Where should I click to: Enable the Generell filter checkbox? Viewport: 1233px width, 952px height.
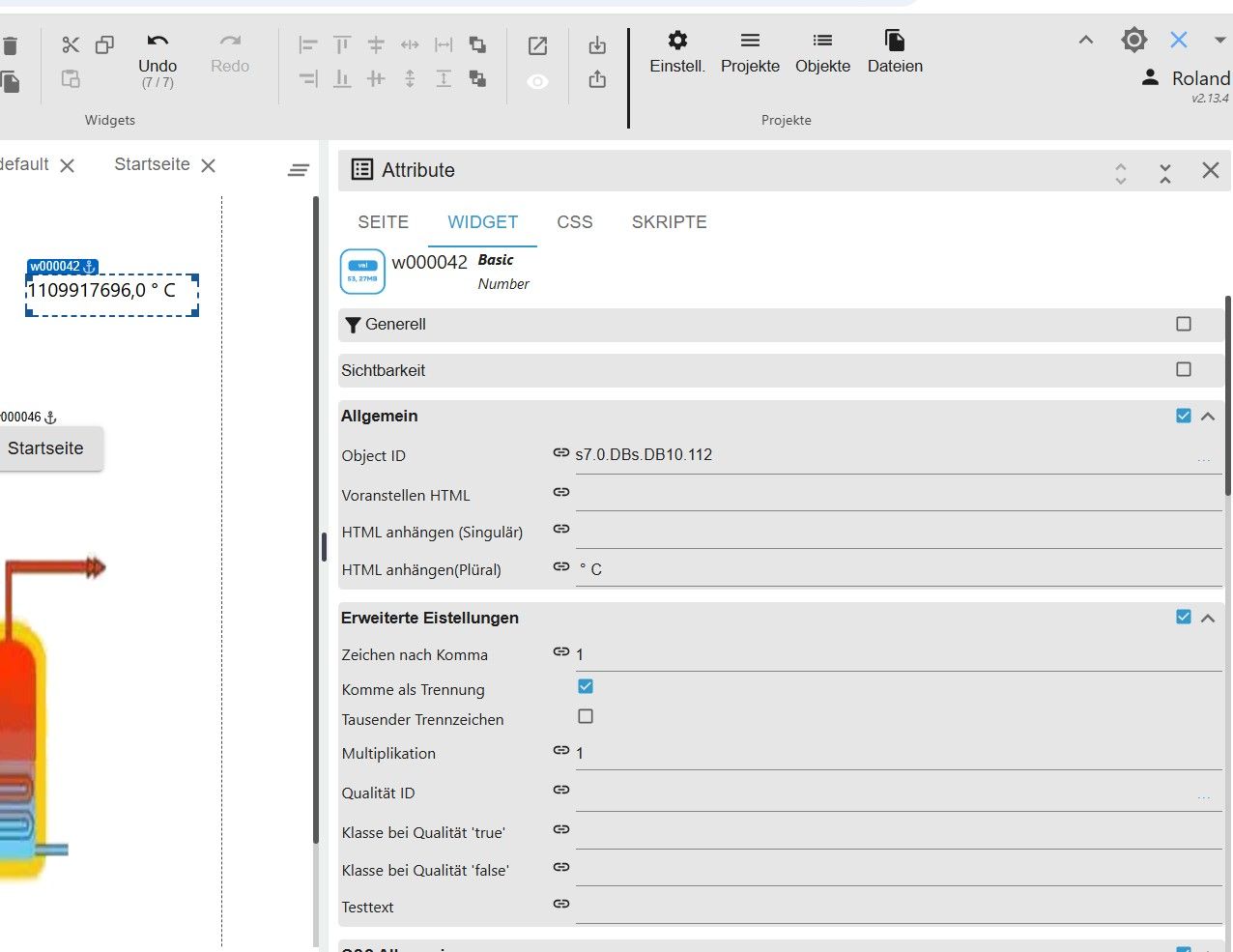[1184, 324]
